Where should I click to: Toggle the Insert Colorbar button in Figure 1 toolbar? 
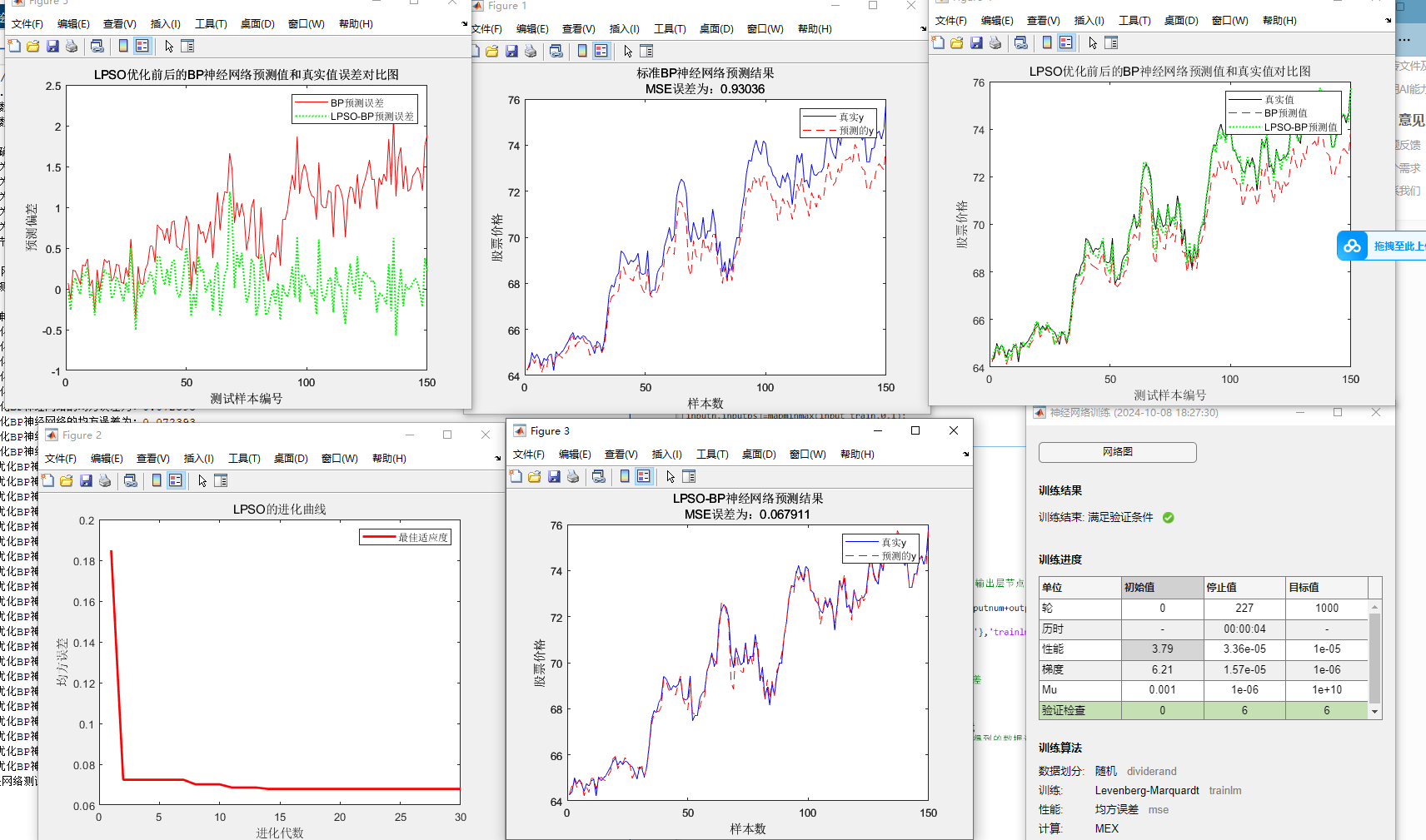pyautogui.click(x=582, y=51)
